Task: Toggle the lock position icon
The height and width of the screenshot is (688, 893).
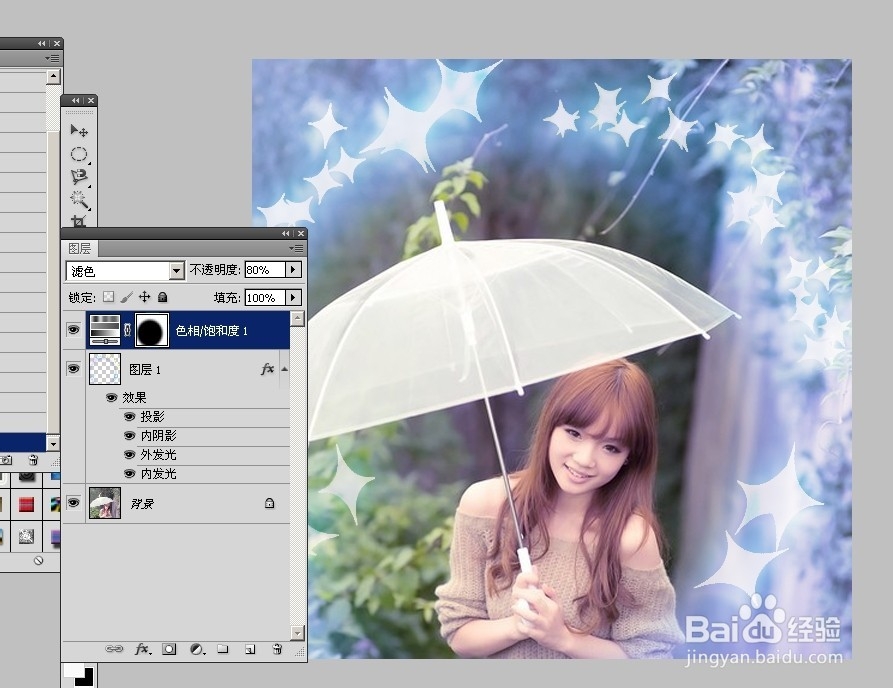Action: click(x=145, y=297)
